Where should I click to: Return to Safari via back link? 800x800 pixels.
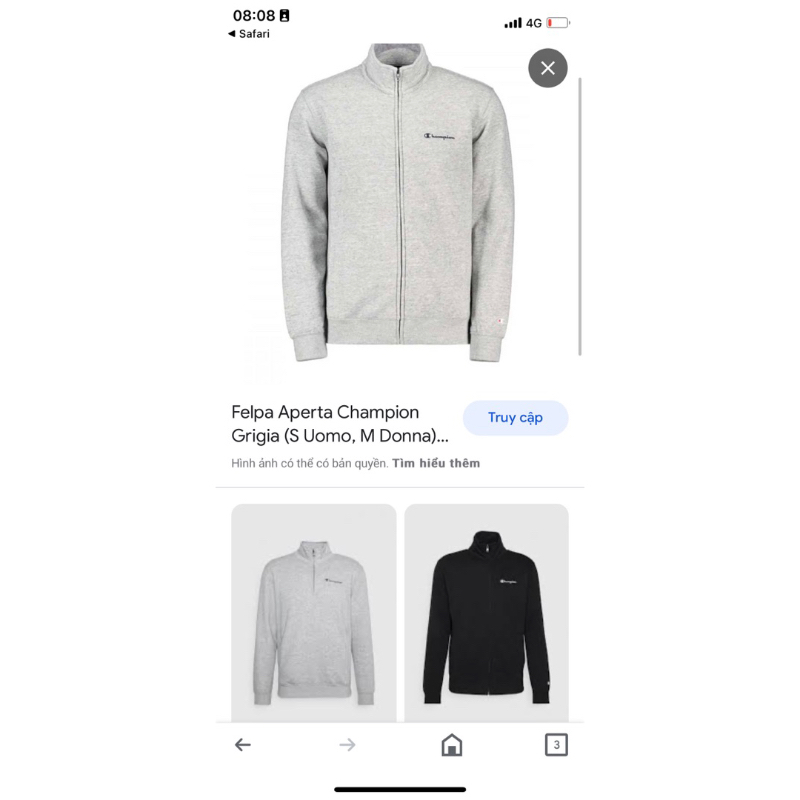249,34
